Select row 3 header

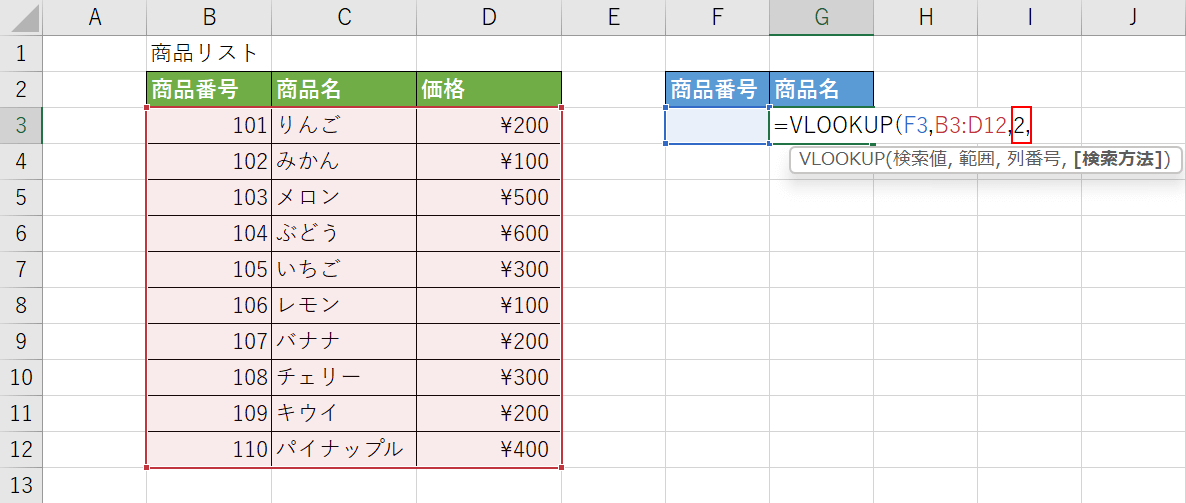(21, 126)
